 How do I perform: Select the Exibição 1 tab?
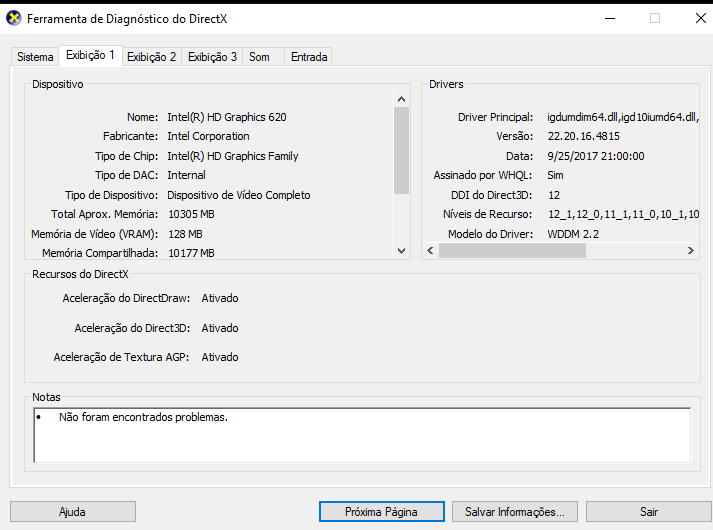click(90, 56)
